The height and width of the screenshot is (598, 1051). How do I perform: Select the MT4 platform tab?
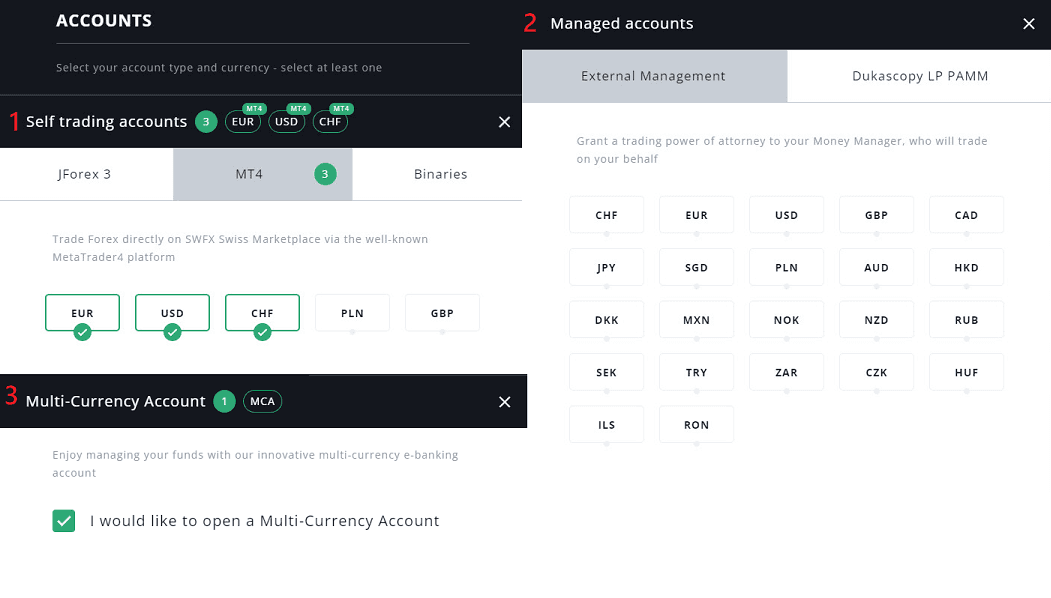pyautogui.click(x=263, y=174)
